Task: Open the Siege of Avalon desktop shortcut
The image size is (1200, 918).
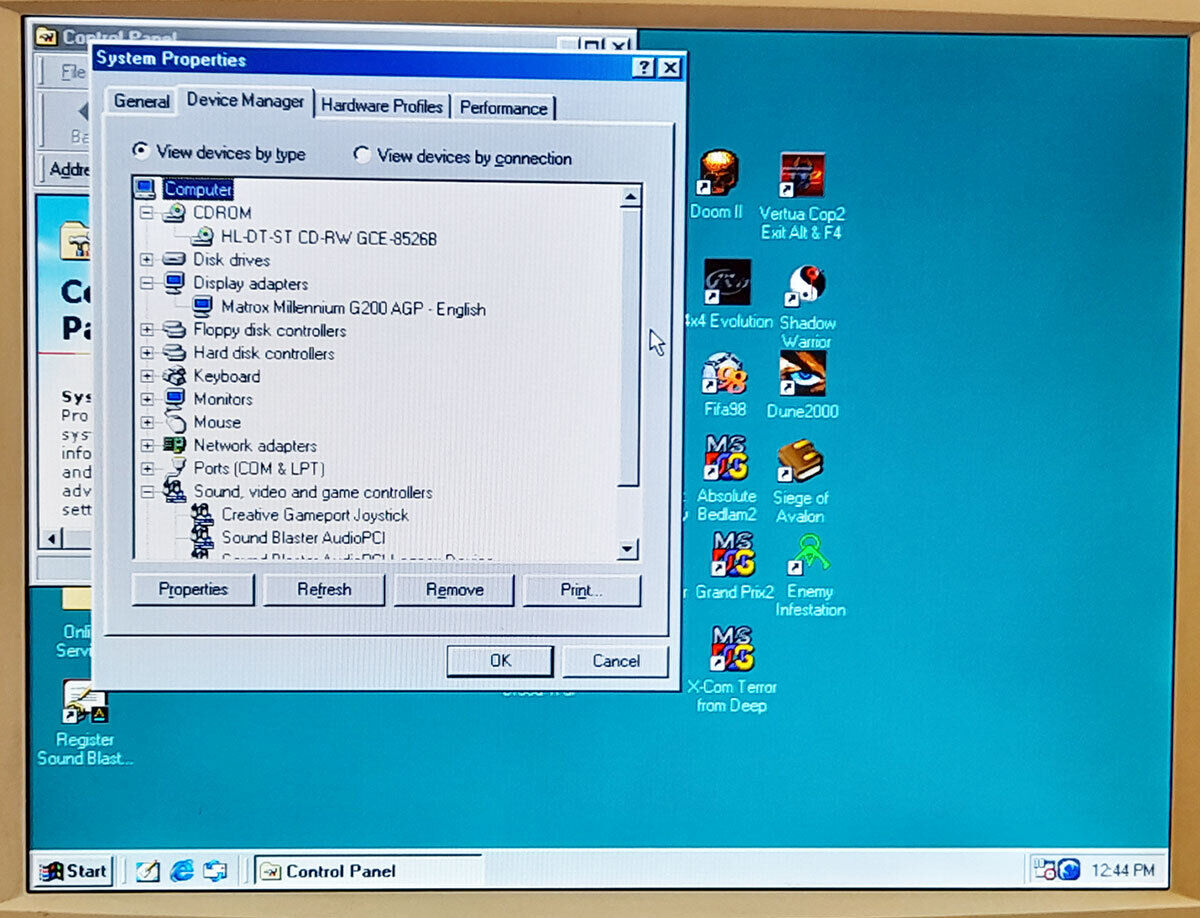Action: [x=800, y=461]
